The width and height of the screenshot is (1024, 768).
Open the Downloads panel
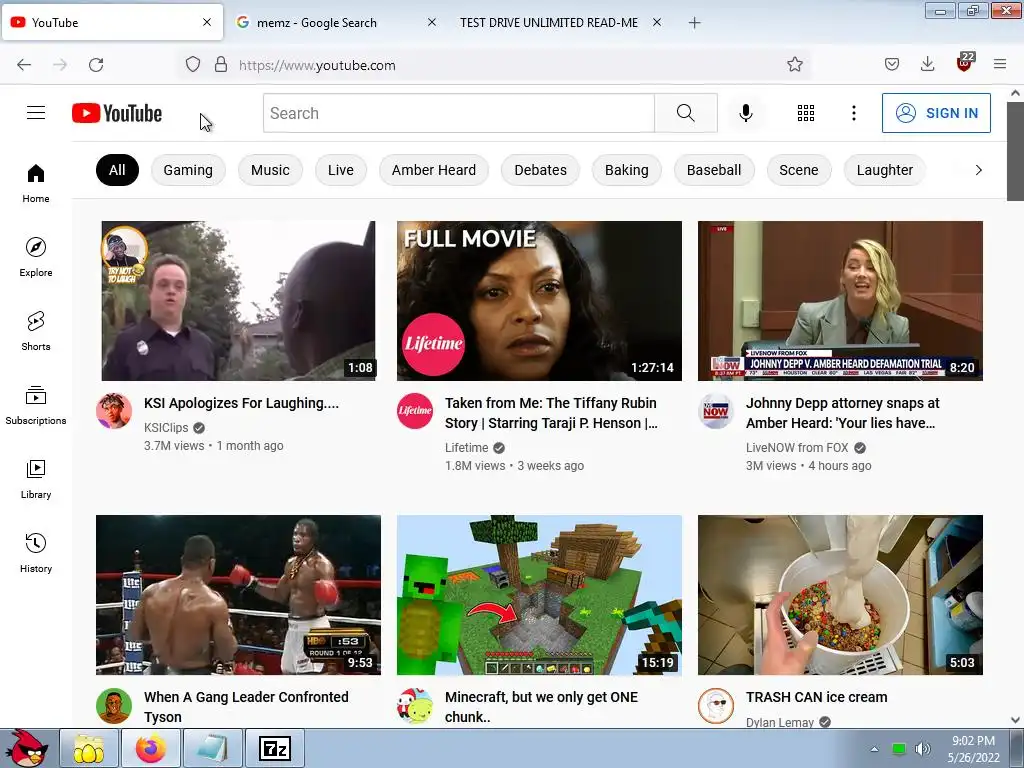pyautogui.click(x=927, y=65)
